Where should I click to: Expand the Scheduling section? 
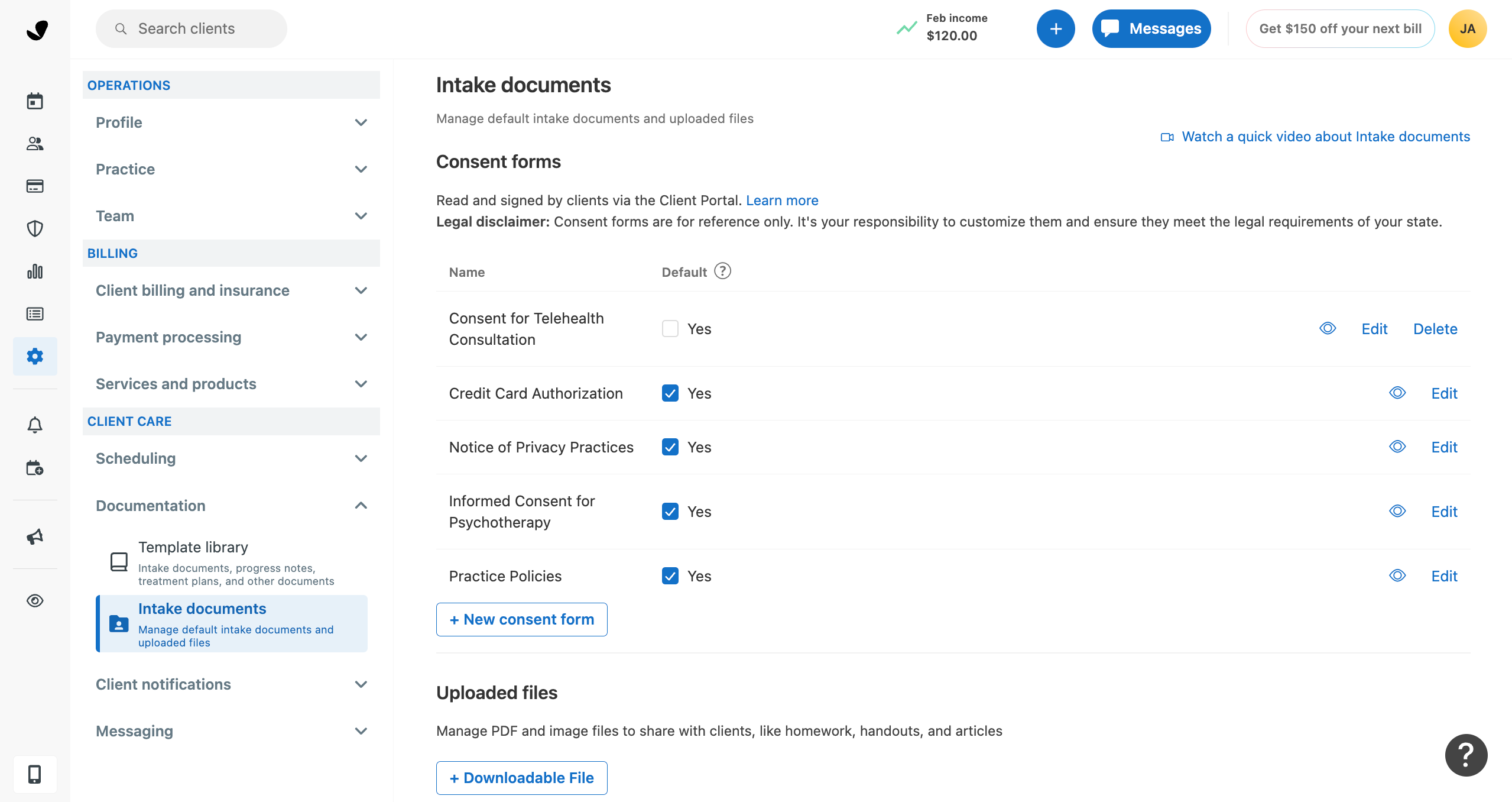[231, 458]
